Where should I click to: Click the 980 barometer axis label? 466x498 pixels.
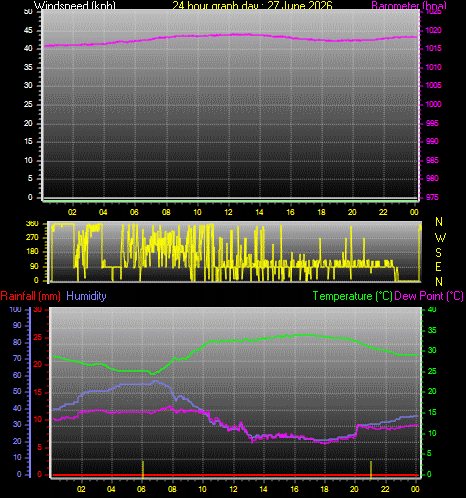[432, 178]
